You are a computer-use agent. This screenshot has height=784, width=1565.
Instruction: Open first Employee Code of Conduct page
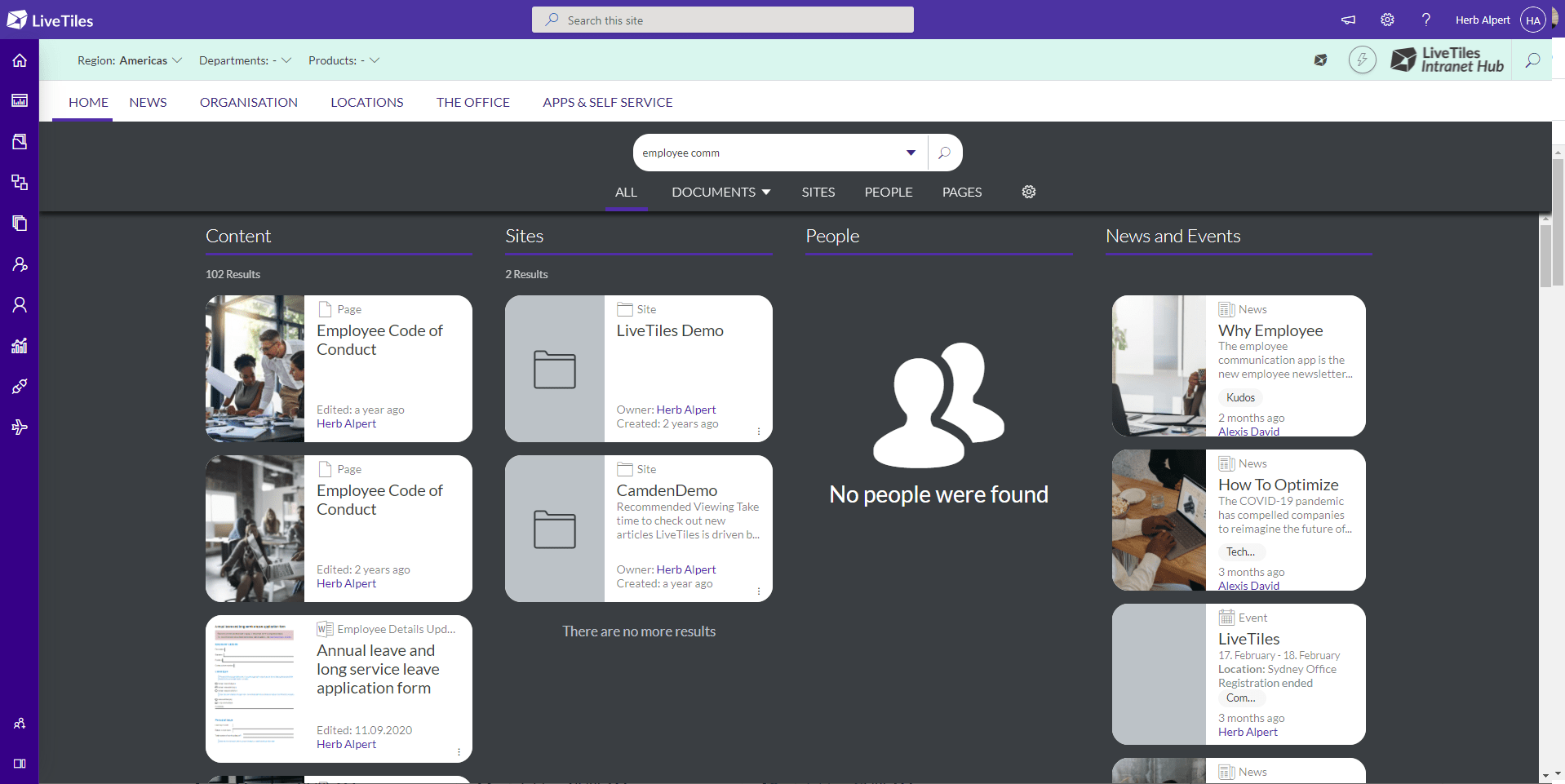(379, 340)
